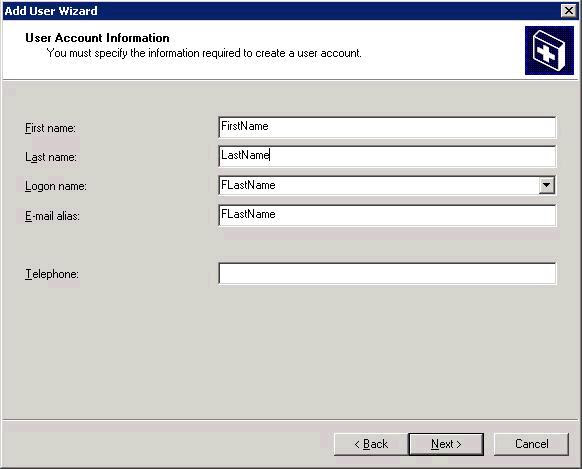Image resolution: width=582 pixels, height=469 pixels.
Task: Close the Add User Wizard dialog
Action: [569, 10]
